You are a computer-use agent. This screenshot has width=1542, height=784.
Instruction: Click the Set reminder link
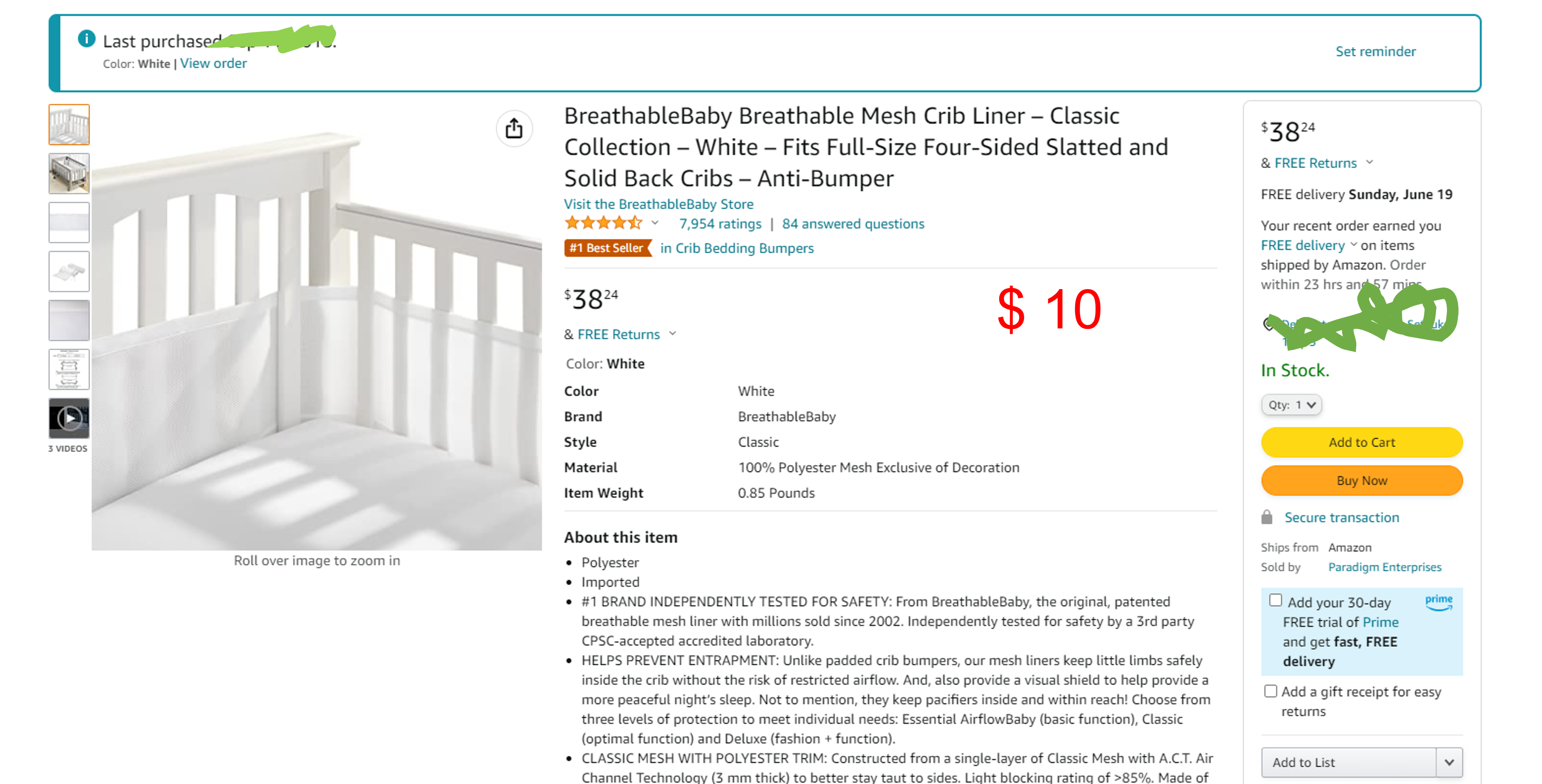pyautogui.click(x=1375, y=52)
